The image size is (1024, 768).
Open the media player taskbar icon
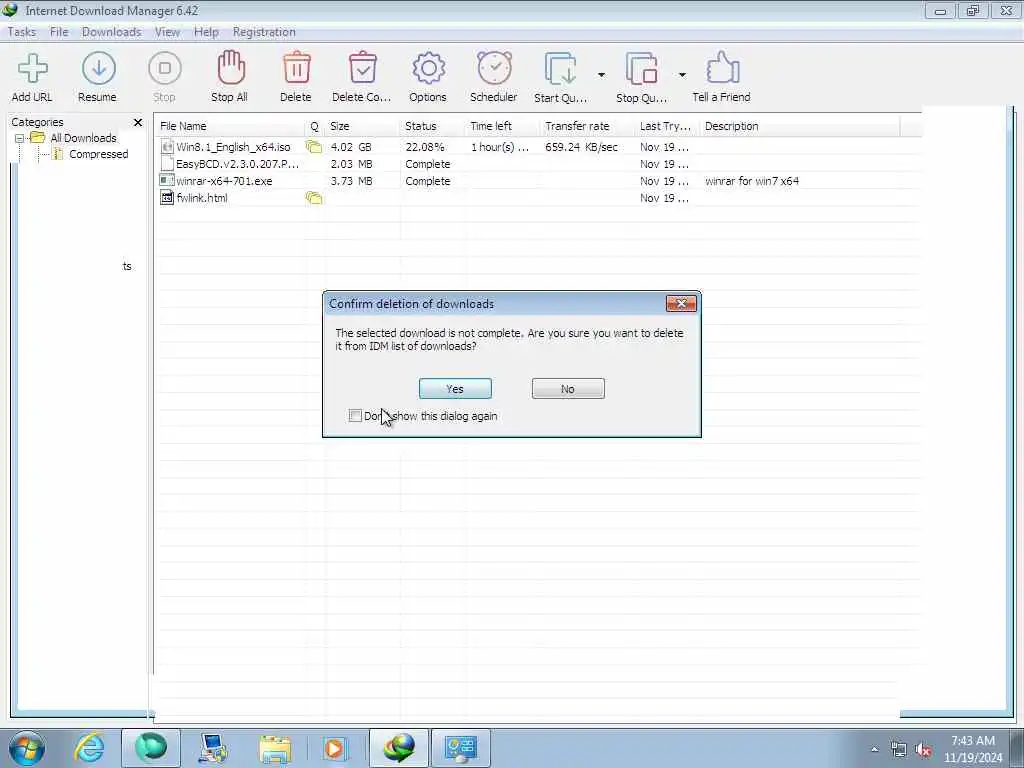[x=334, y=748]
